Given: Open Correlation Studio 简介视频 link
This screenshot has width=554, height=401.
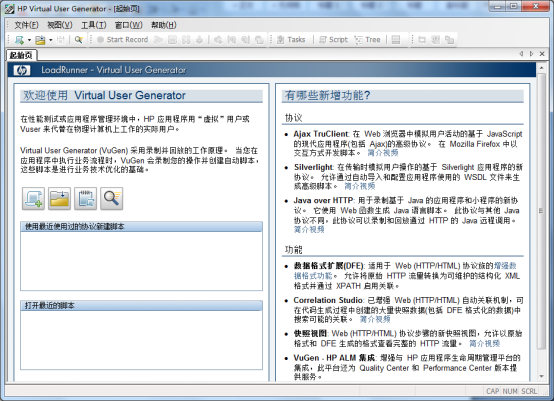Looking at the screenshot, I should click(375, 319).
